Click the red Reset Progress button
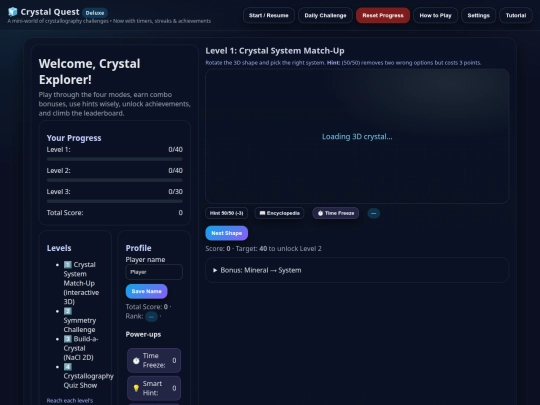 tap(383, 15)
